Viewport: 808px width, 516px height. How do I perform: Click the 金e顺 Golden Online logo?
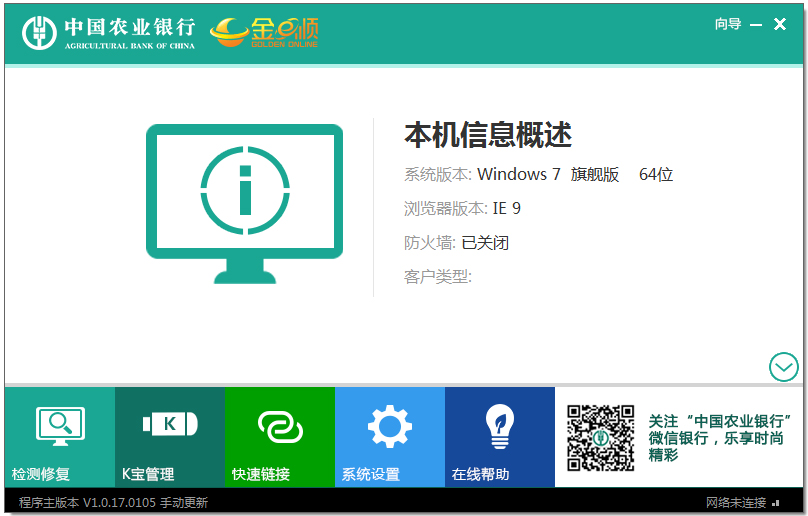[264, 32]
